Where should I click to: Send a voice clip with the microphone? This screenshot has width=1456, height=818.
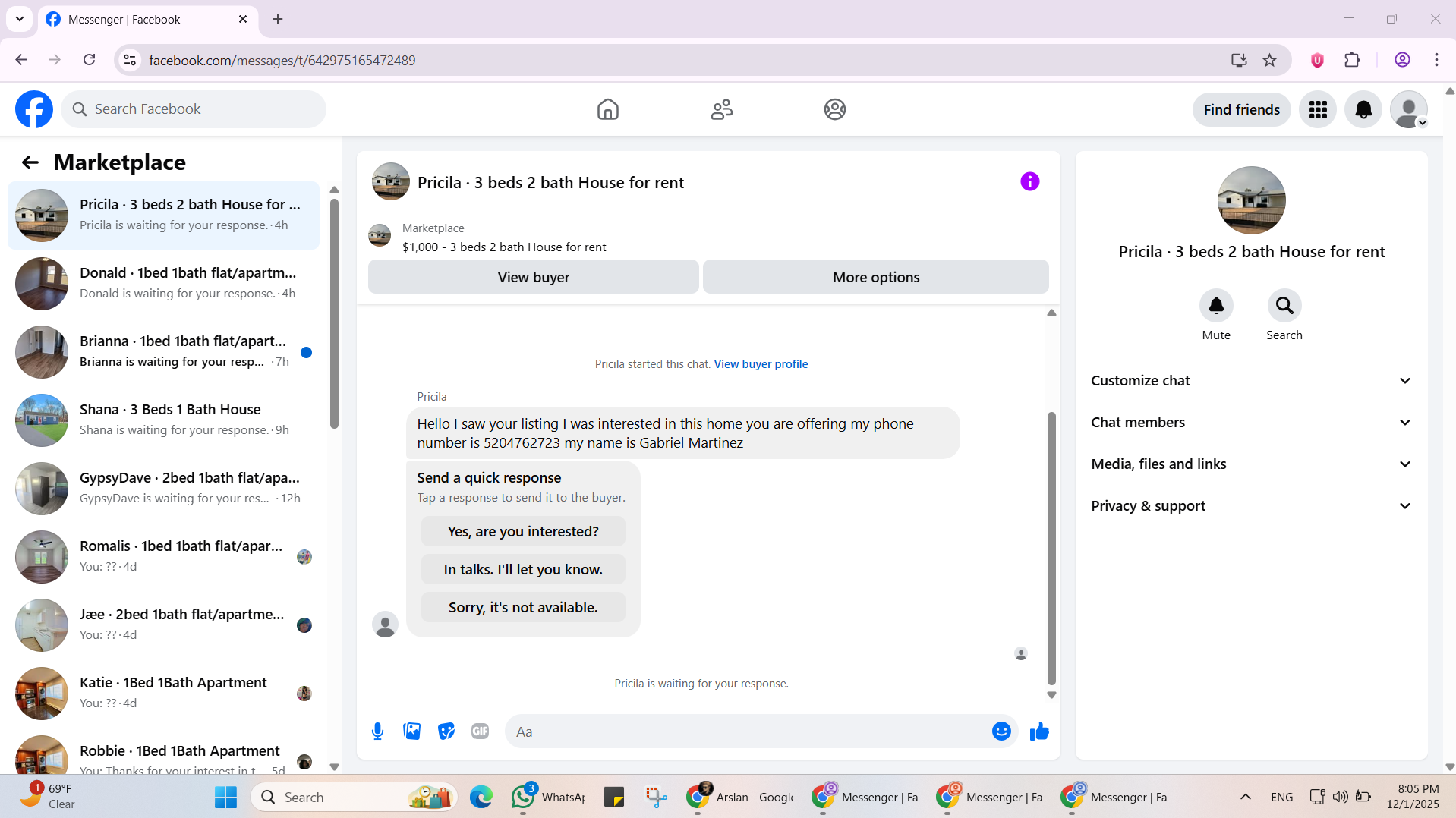[377, 731]
